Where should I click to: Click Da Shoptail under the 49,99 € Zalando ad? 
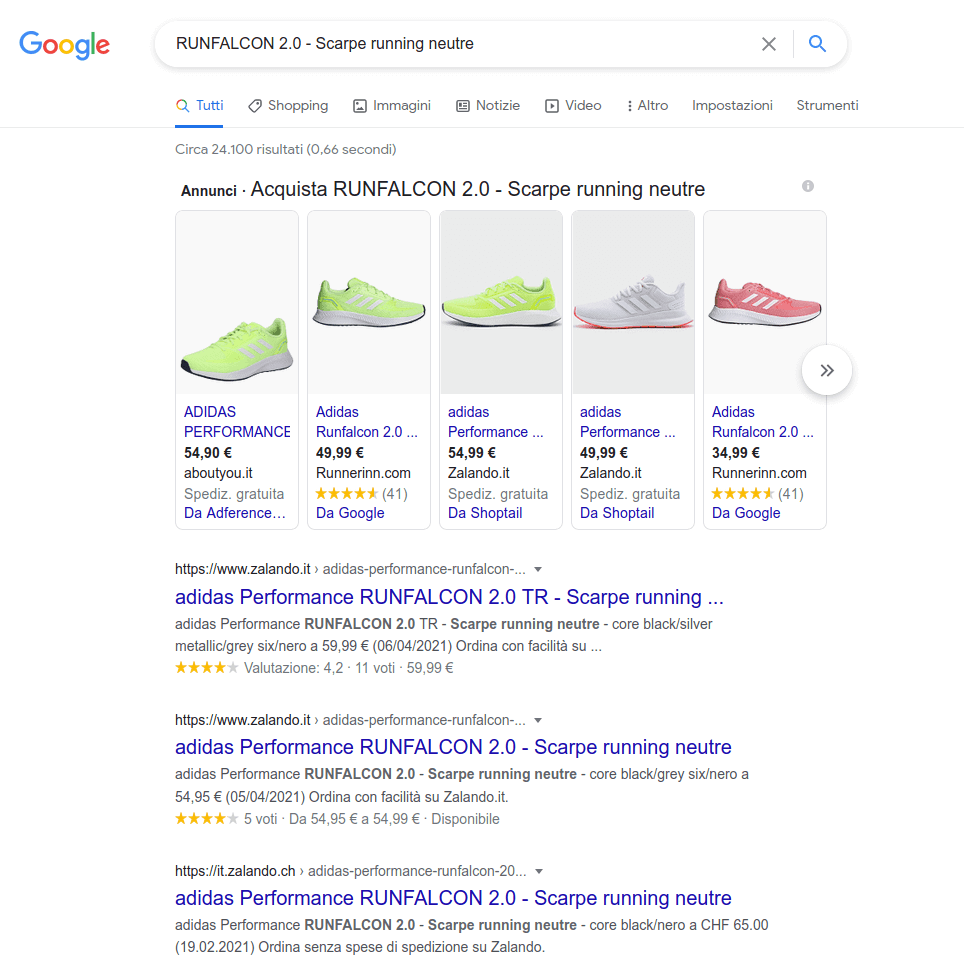[x=617, y=513]
